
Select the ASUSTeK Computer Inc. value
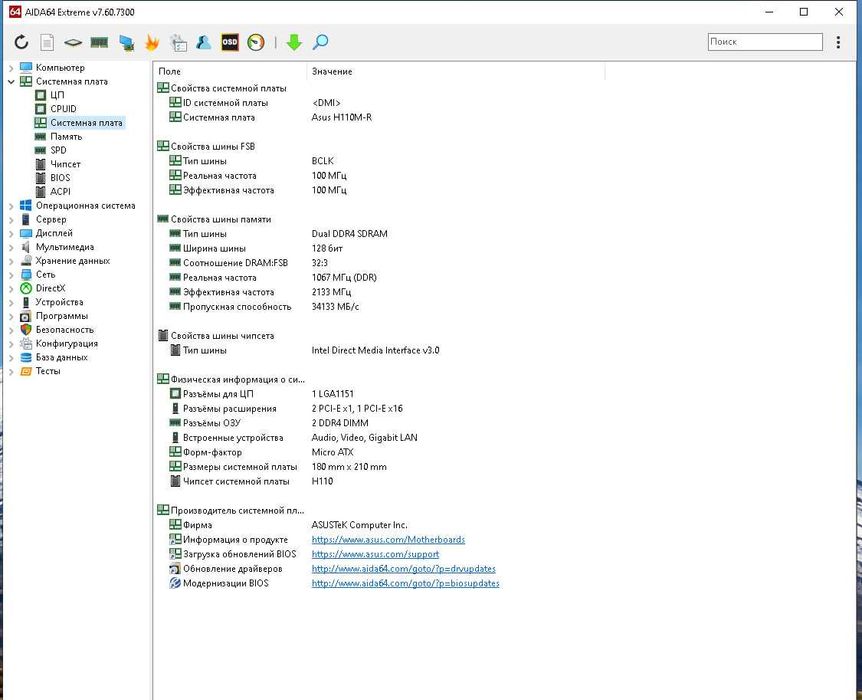coord(360,525)
